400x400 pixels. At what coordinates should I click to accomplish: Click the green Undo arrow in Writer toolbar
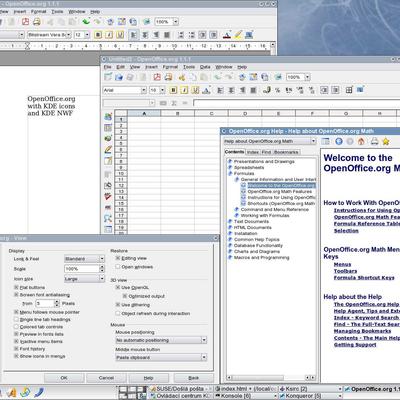click(x=86, y=22)
